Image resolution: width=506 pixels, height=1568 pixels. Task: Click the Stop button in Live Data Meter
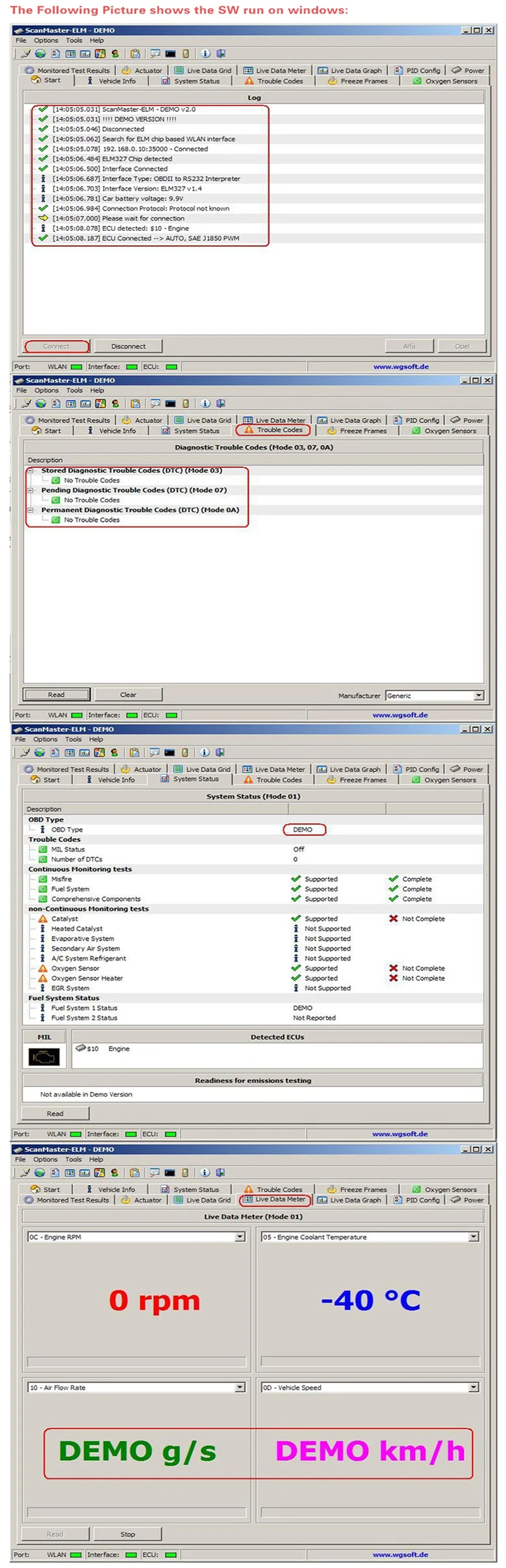pyautogui.click(x=128, y=1535)
